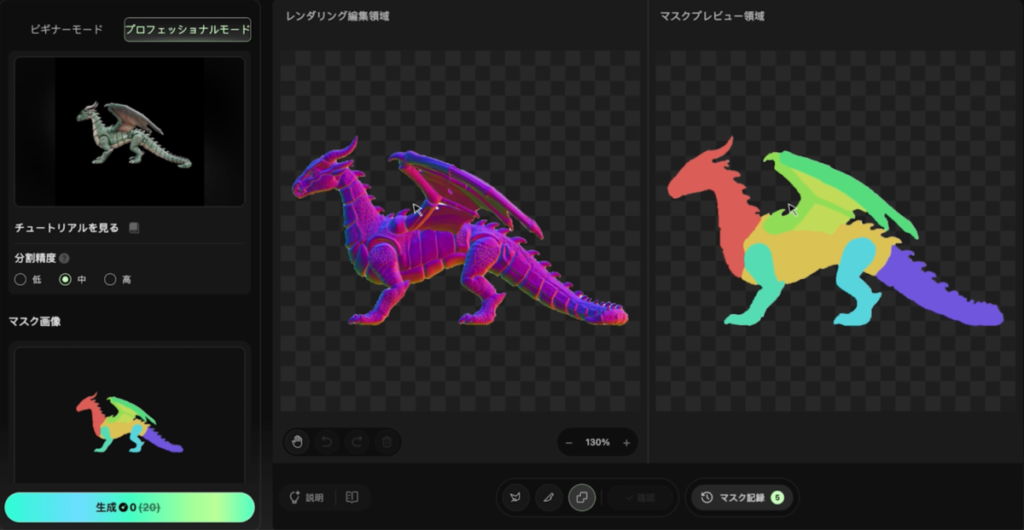Click the 生成 generate button
Image resolution: width=1024 pixels, height=530 pixels.
129,507
